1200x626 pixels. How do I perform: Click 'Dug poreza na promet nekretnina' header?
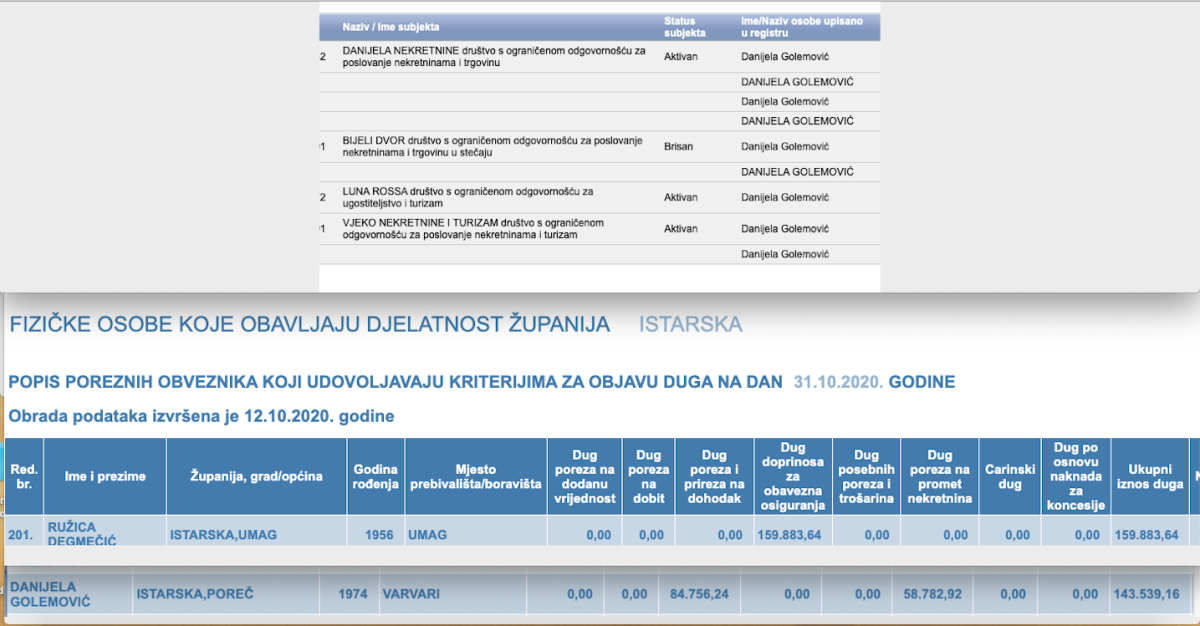(940, 476)
